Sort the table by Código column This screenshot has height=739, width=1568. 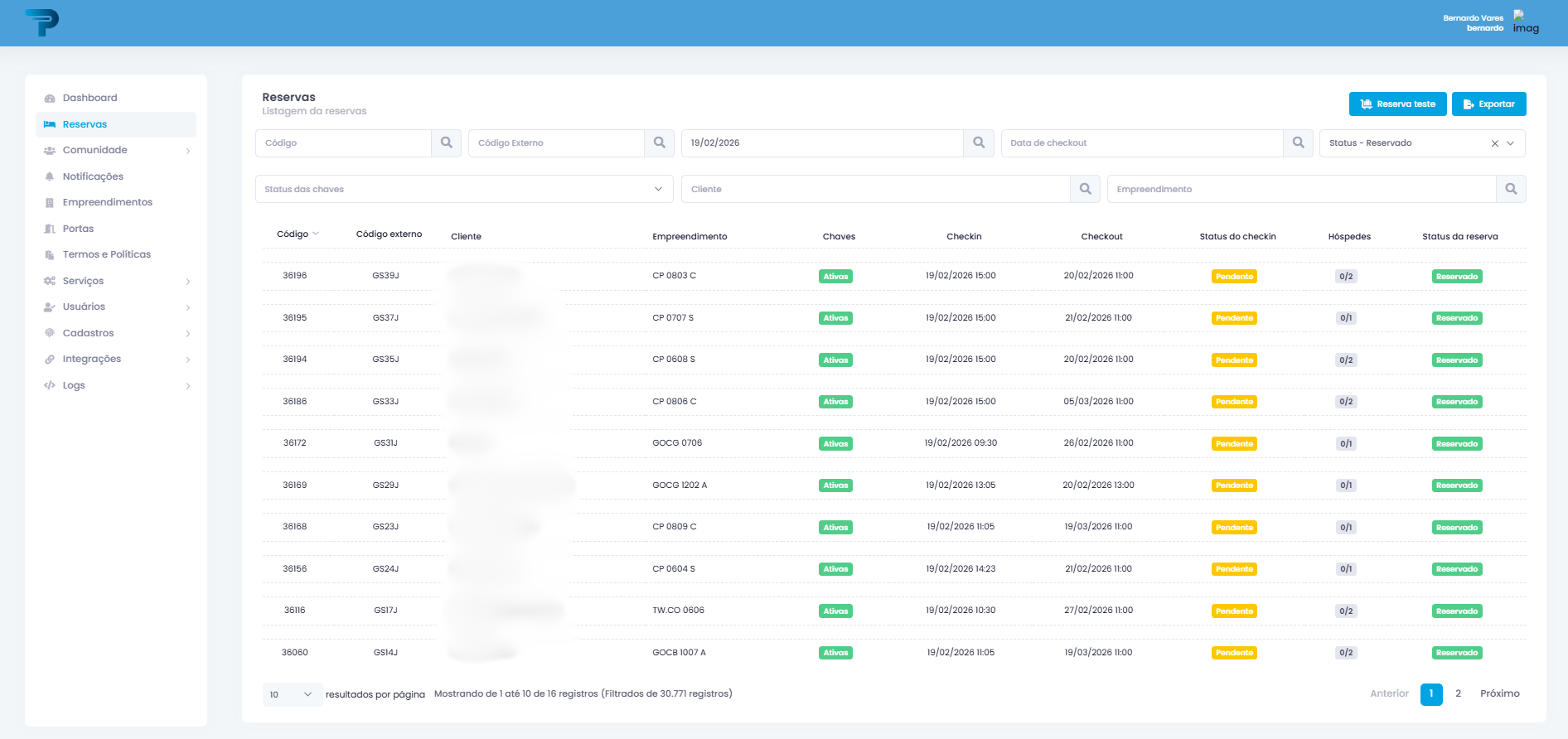[x=298, y=234]
